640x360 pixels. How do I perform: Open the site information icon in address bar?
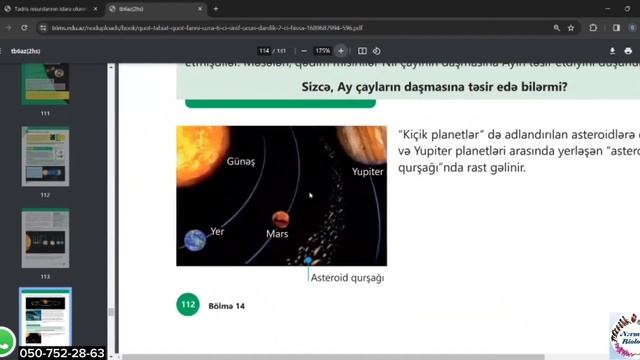(43, 28)
